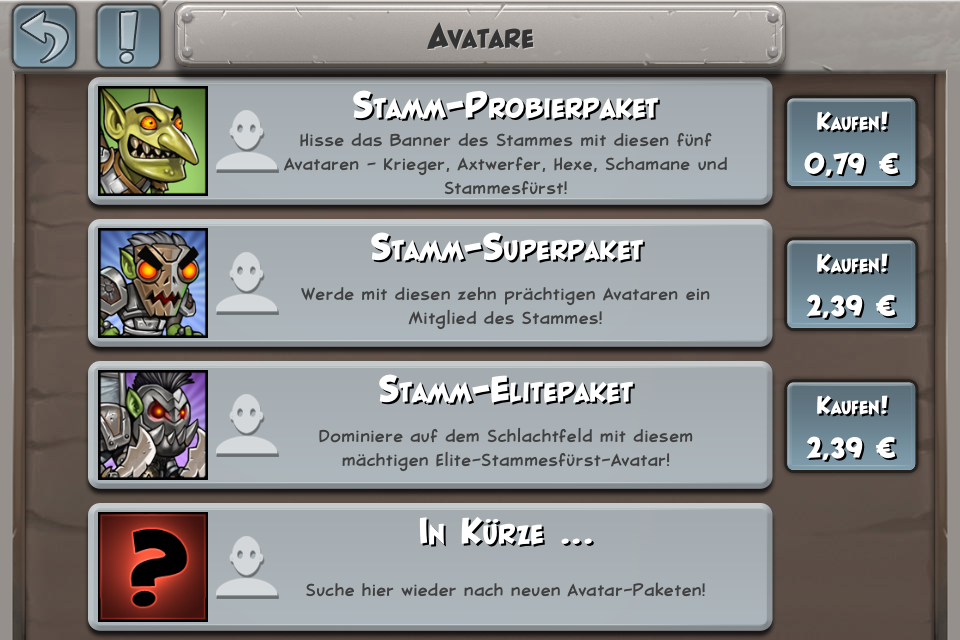This screenshot has width=960, height=640.
Task: Tap the Avatar-Paketen coming soon description
Action: coord(506,590)
